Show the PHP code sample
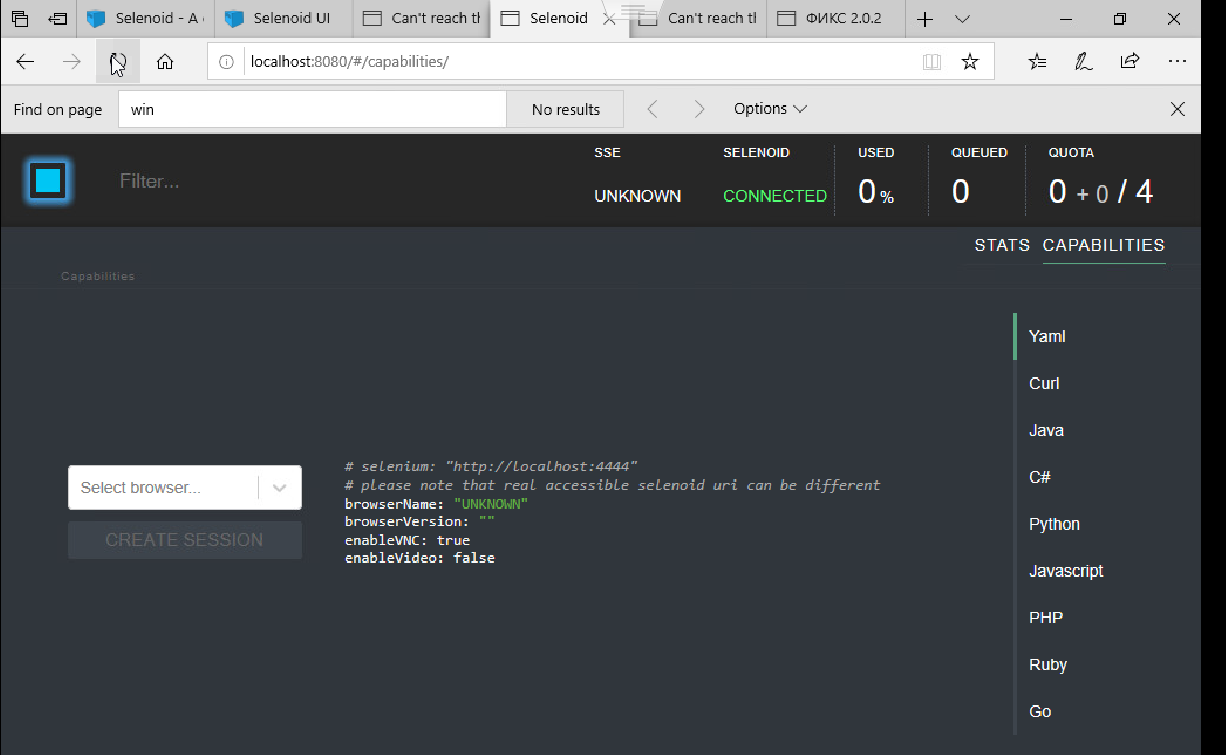The height and width of the screenshot is (755, 1226). [1046, 617]
